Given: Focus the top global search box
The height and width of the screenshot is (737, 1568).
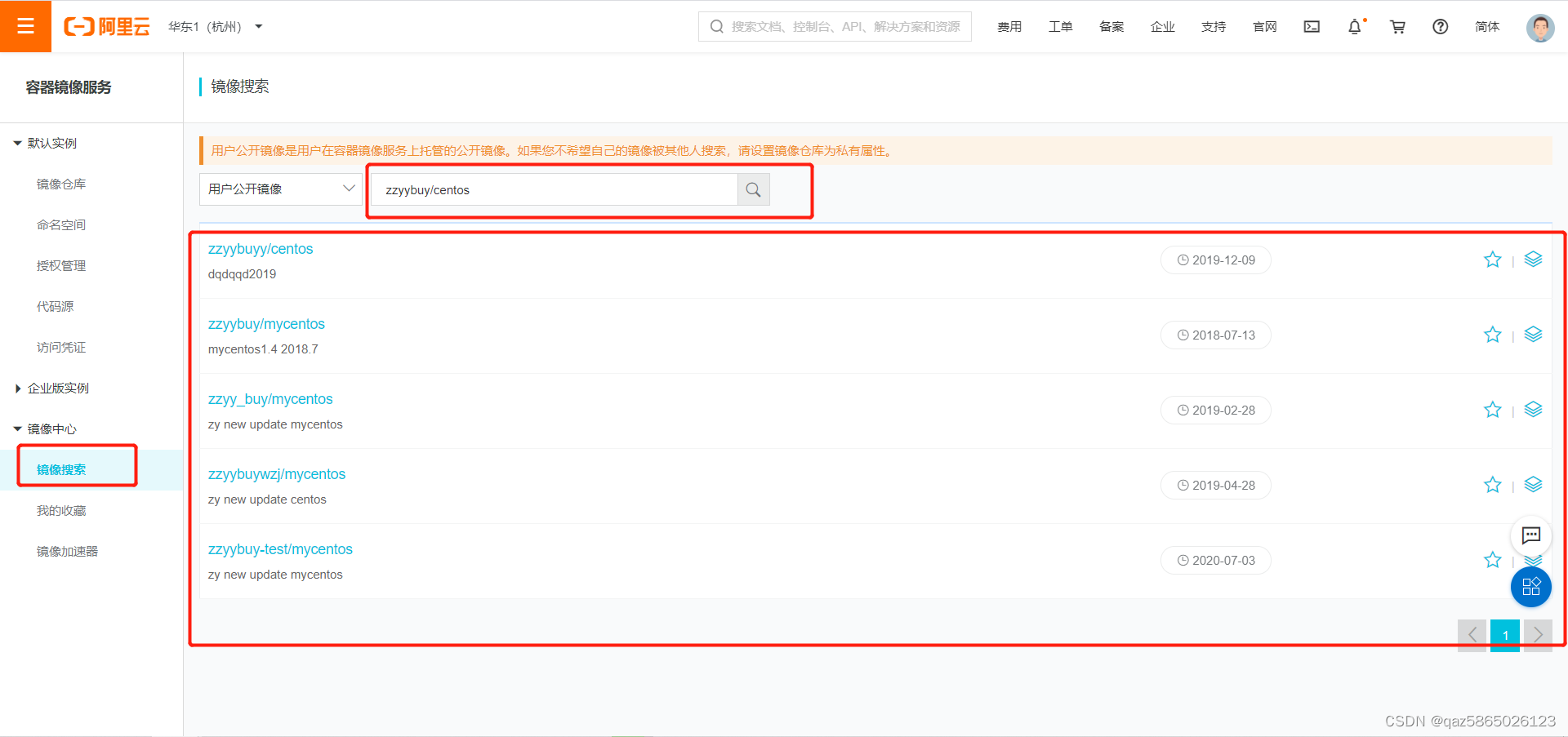Looking at the screenshot, I should coord(835,26).
